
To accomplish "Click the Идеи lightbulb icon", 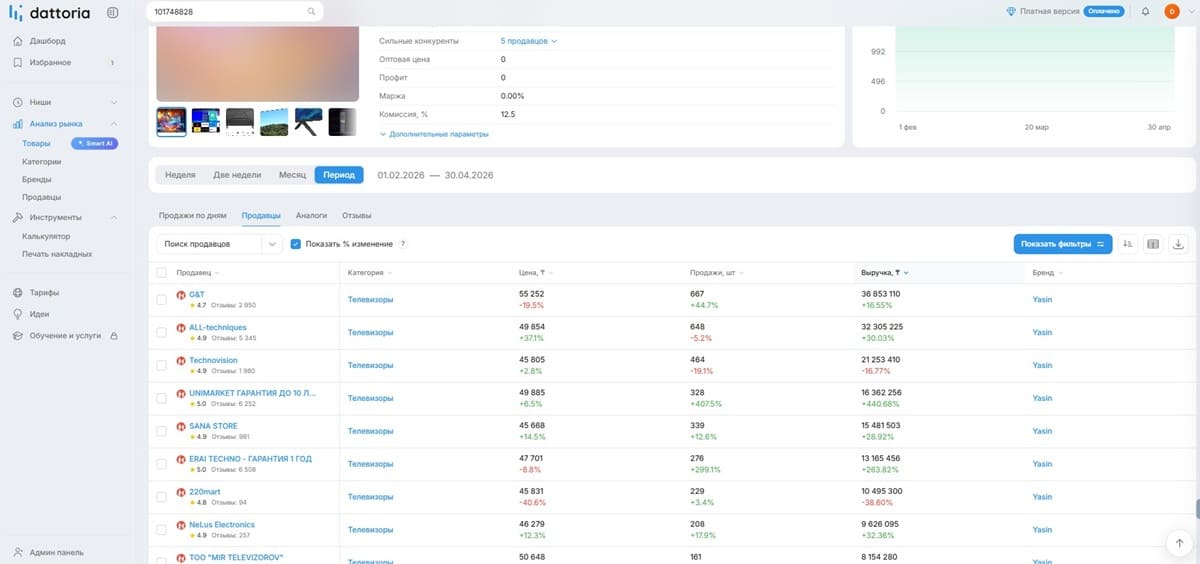I will coord(18,314).
